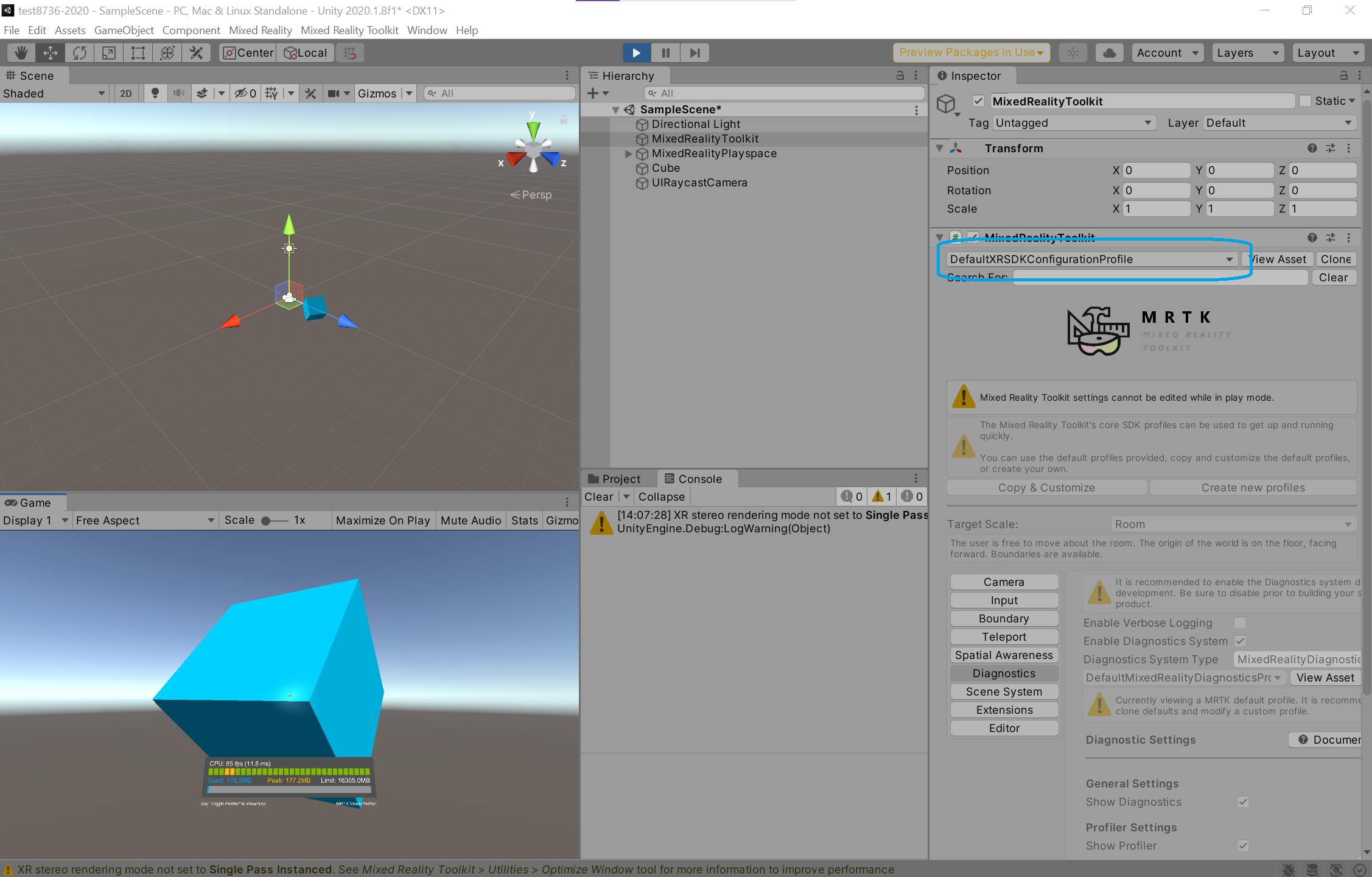
Task: Open the Component menu
Action: click(191, 30)
